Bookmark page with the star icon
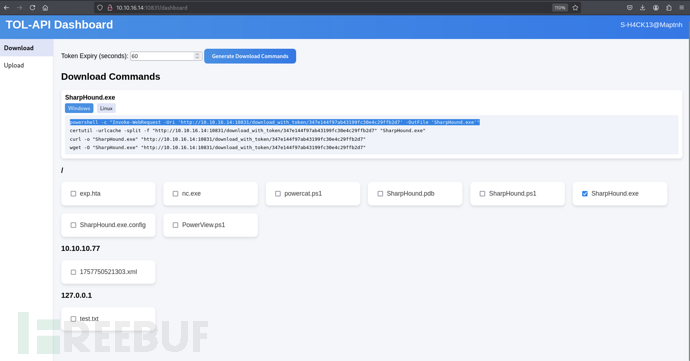Screen dimensions: 690x361 pyautogui.click(x=575, y=7)
